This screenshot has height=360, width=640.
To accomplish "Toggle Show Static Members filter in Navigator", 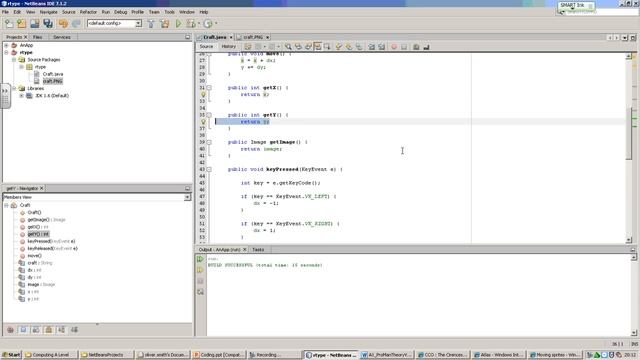I will tap(36, 330).
